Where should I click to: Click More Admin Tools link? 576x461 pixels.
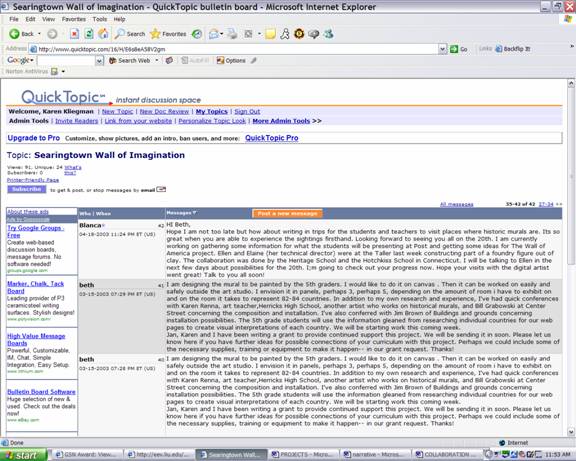tap(281, 121)
